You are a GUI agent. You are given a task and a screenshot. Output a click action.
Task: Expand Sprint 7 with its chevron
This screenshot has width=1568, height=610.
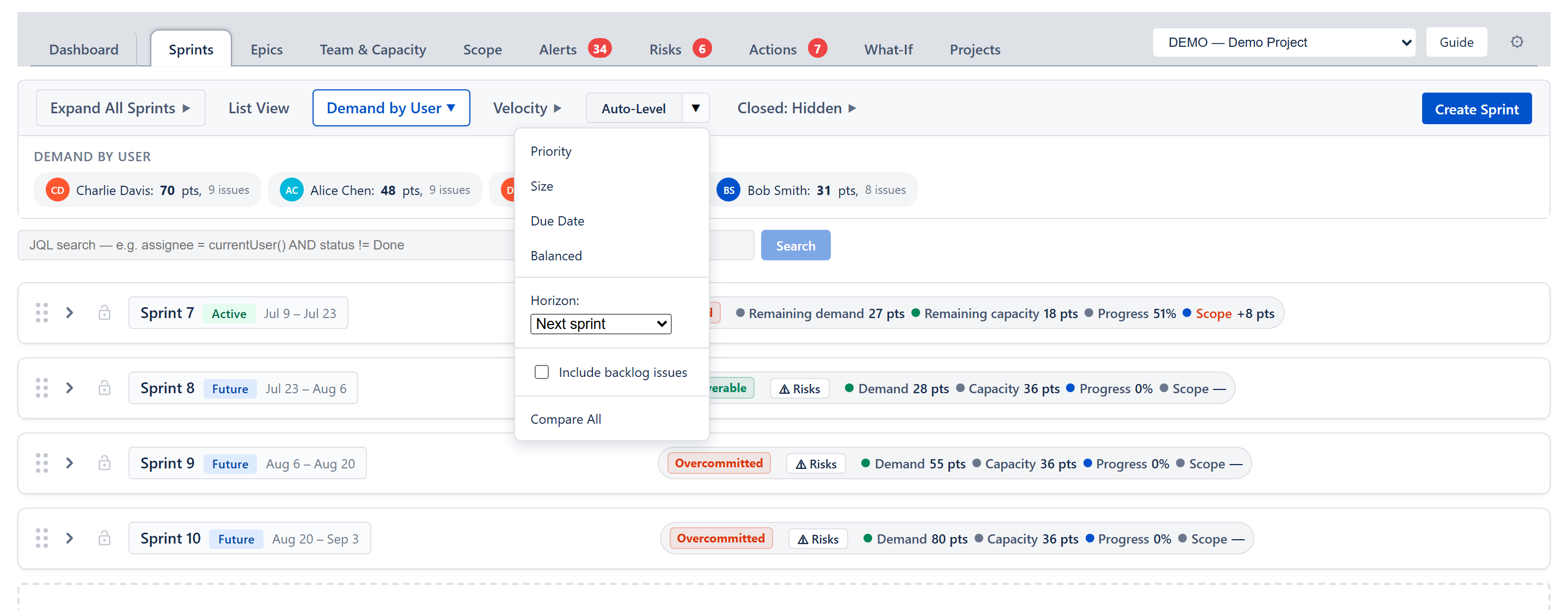pyautogui.click(x=70, y=313)
